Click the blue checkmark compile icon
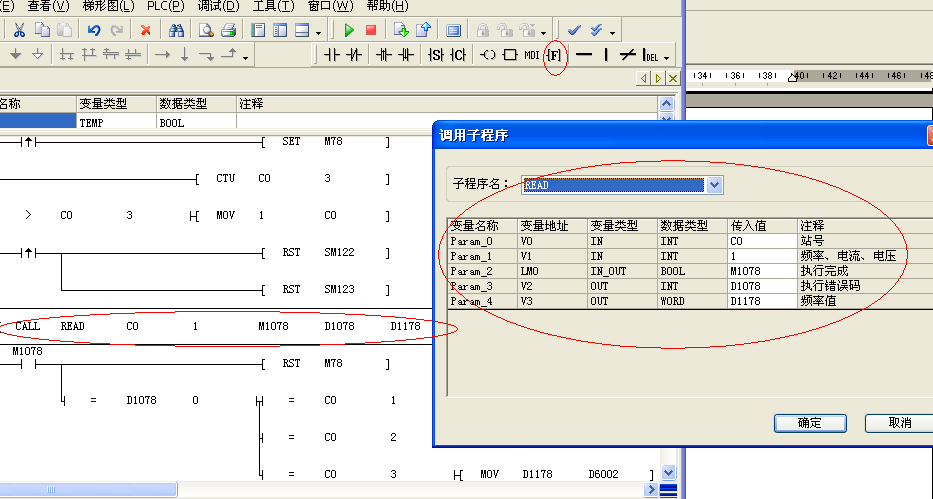933x499 pixels. pos(574,30)
